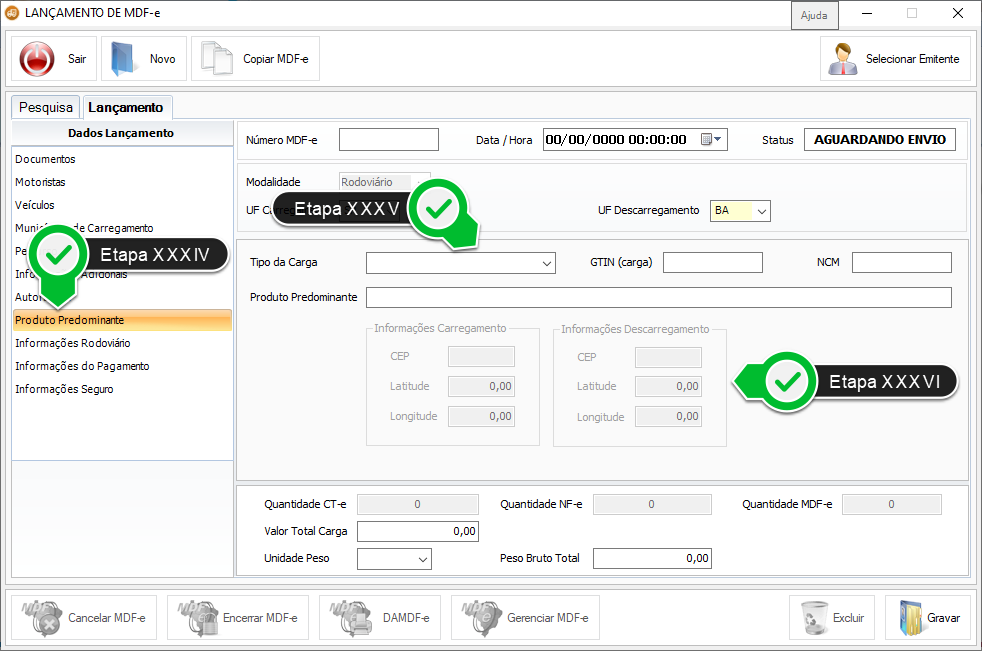
Task: Click the Sair button label
Action: coord(77,59)
